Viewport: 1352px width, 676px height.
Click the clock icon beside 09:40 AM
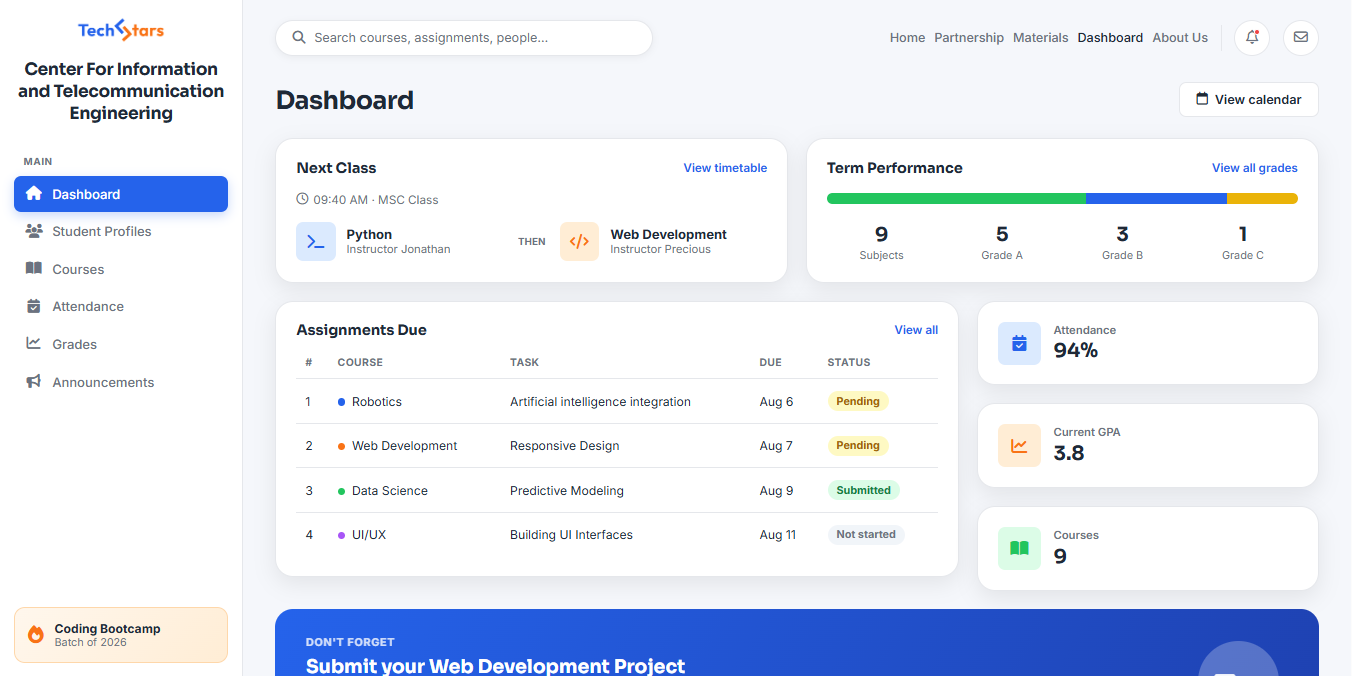tap(303, 199)
